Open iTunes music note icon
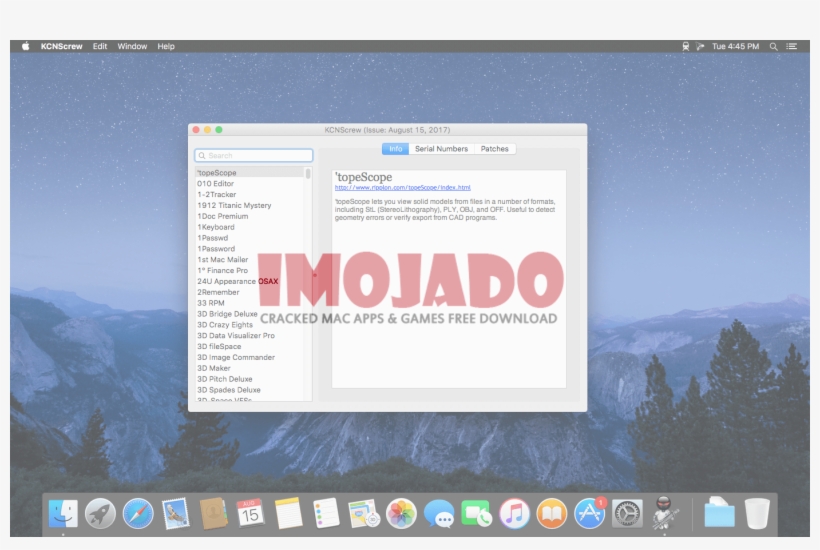This screenshot has width=820, height=550. pos(514,513)
